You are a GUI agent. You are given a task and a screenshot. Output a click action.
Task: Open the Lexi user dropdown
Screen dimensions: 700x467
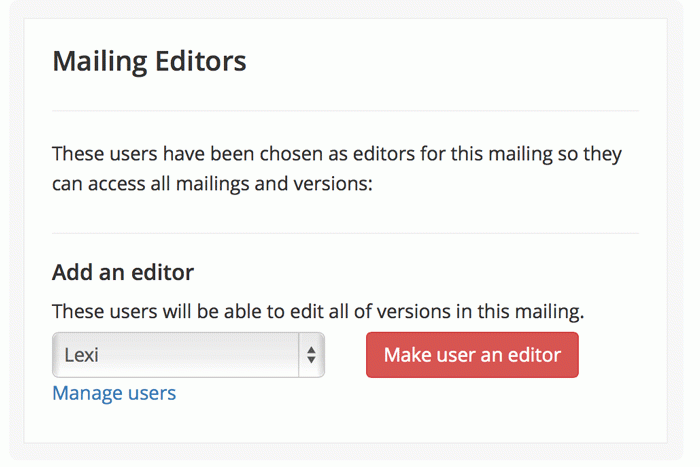(x=188, y=355)
